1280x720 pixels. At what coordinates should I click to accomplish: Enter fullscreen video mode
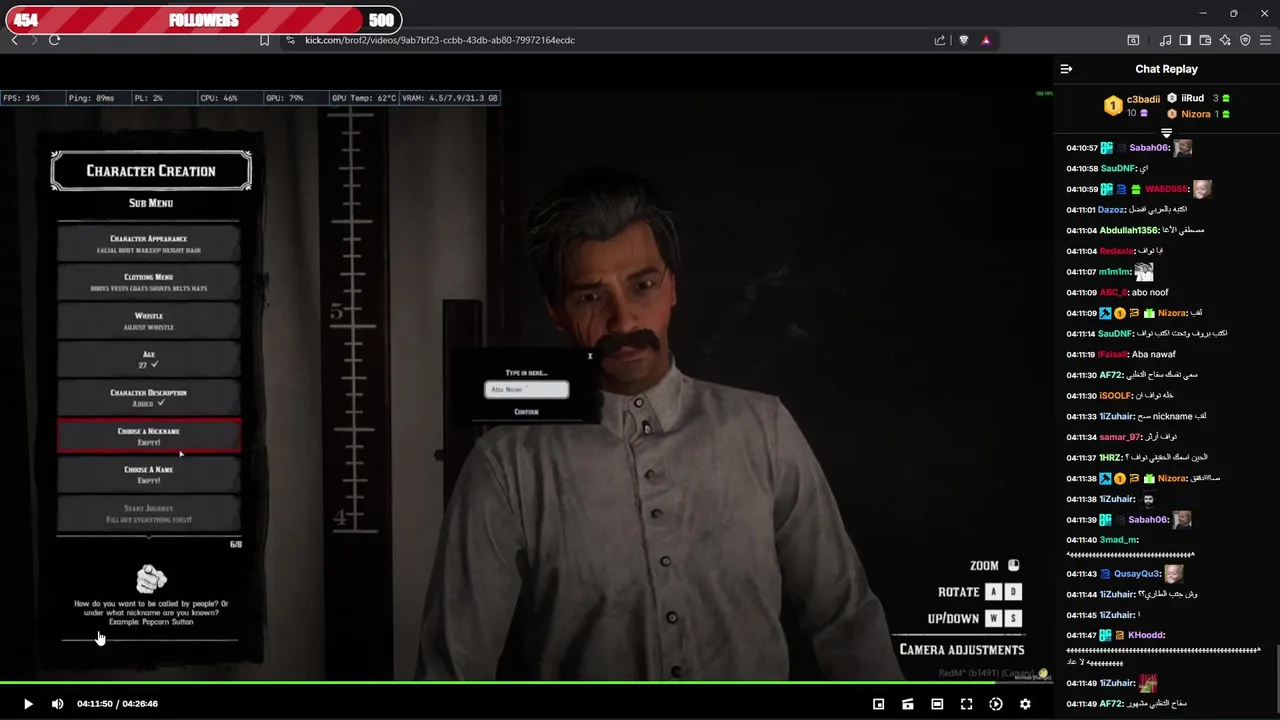pos(966,704)
